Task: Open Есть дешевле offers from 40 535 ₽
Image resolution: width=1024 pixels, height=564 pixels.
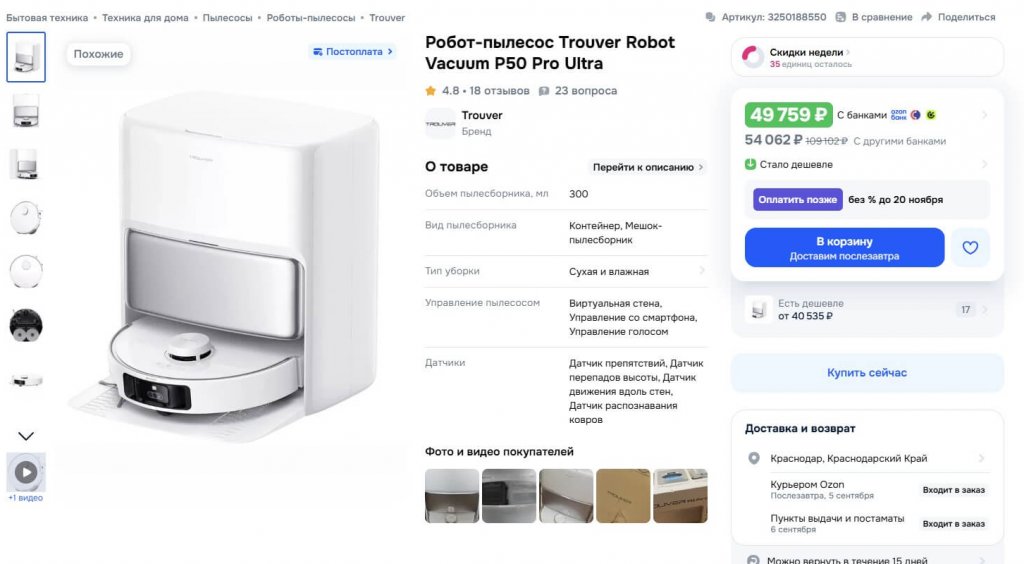Action: click(x=867, y=309)
